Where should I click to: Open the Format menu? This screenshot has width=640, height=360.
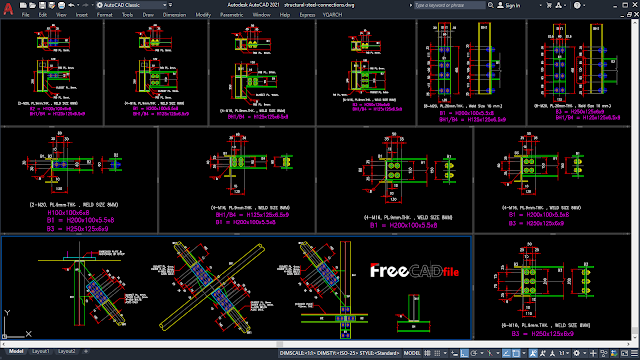click(x=104, y=15)
